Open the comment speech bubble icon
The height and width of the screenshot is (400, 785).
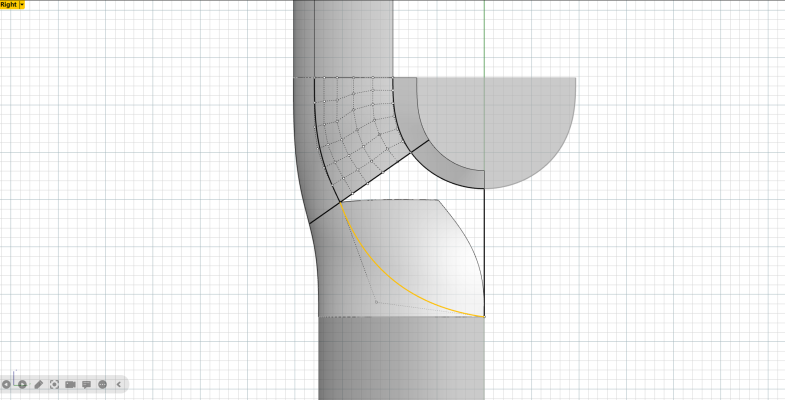pyautogui.click(x=87, y=384)
